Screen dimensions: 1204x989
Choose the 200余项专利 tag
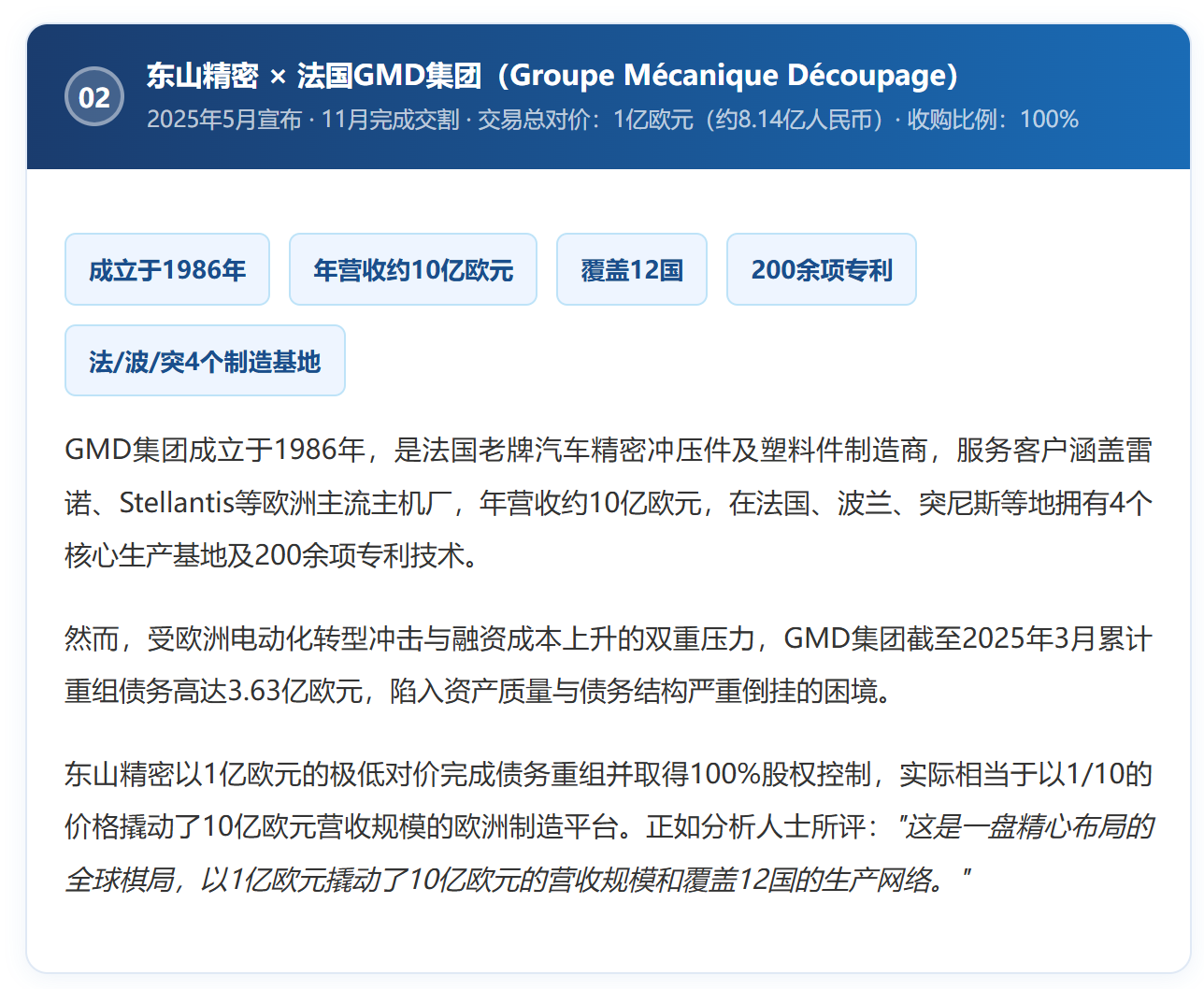click(822, 270)
